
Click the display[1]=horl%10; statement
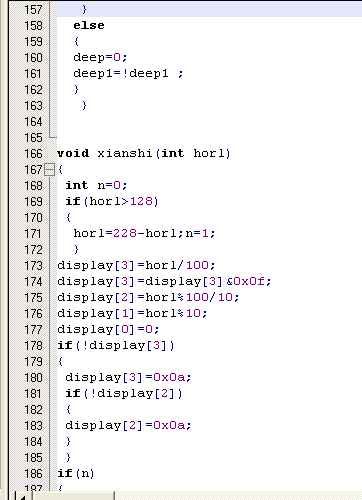tap(132, 313)
